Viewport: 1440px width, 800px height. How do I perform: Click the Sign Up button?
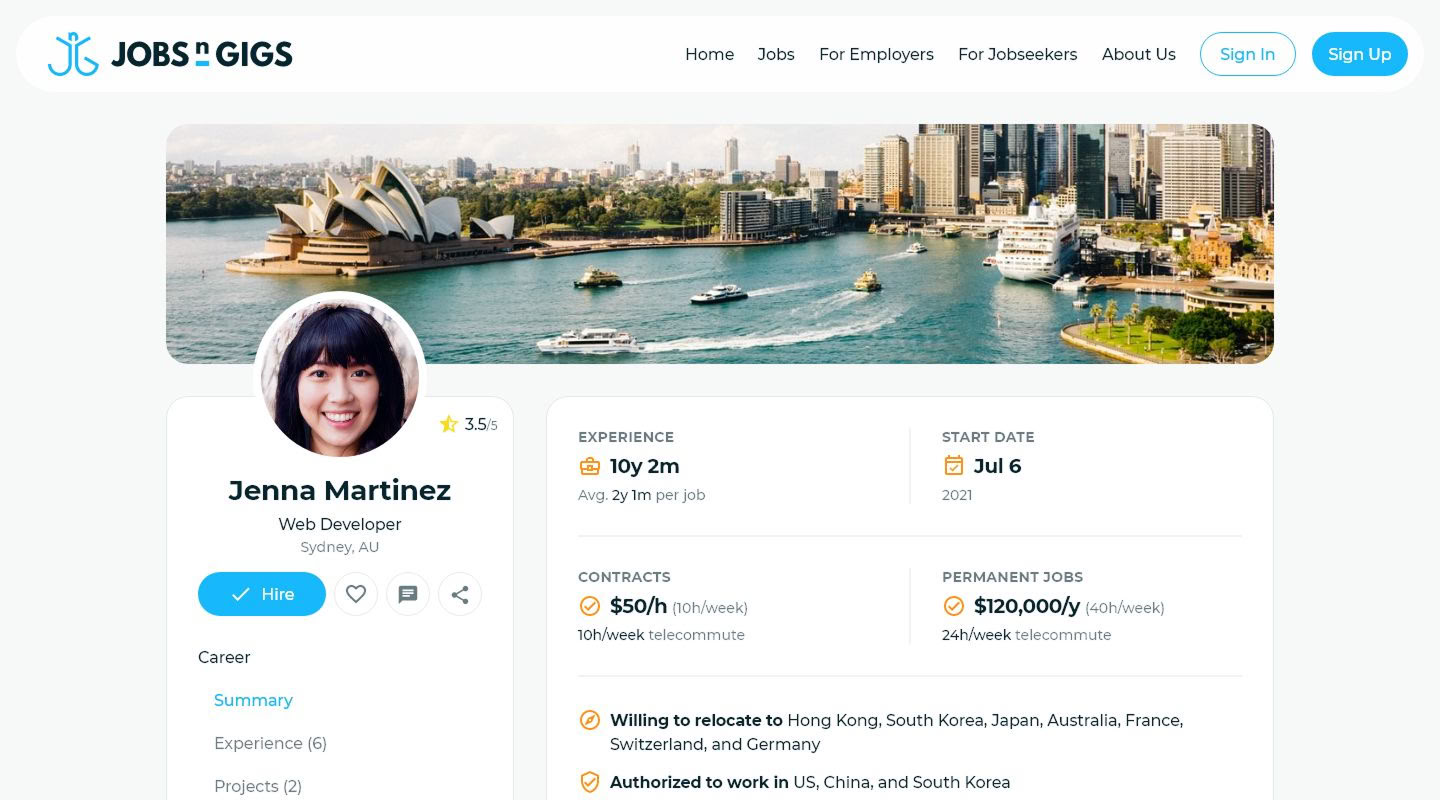tap(1359, 54)
